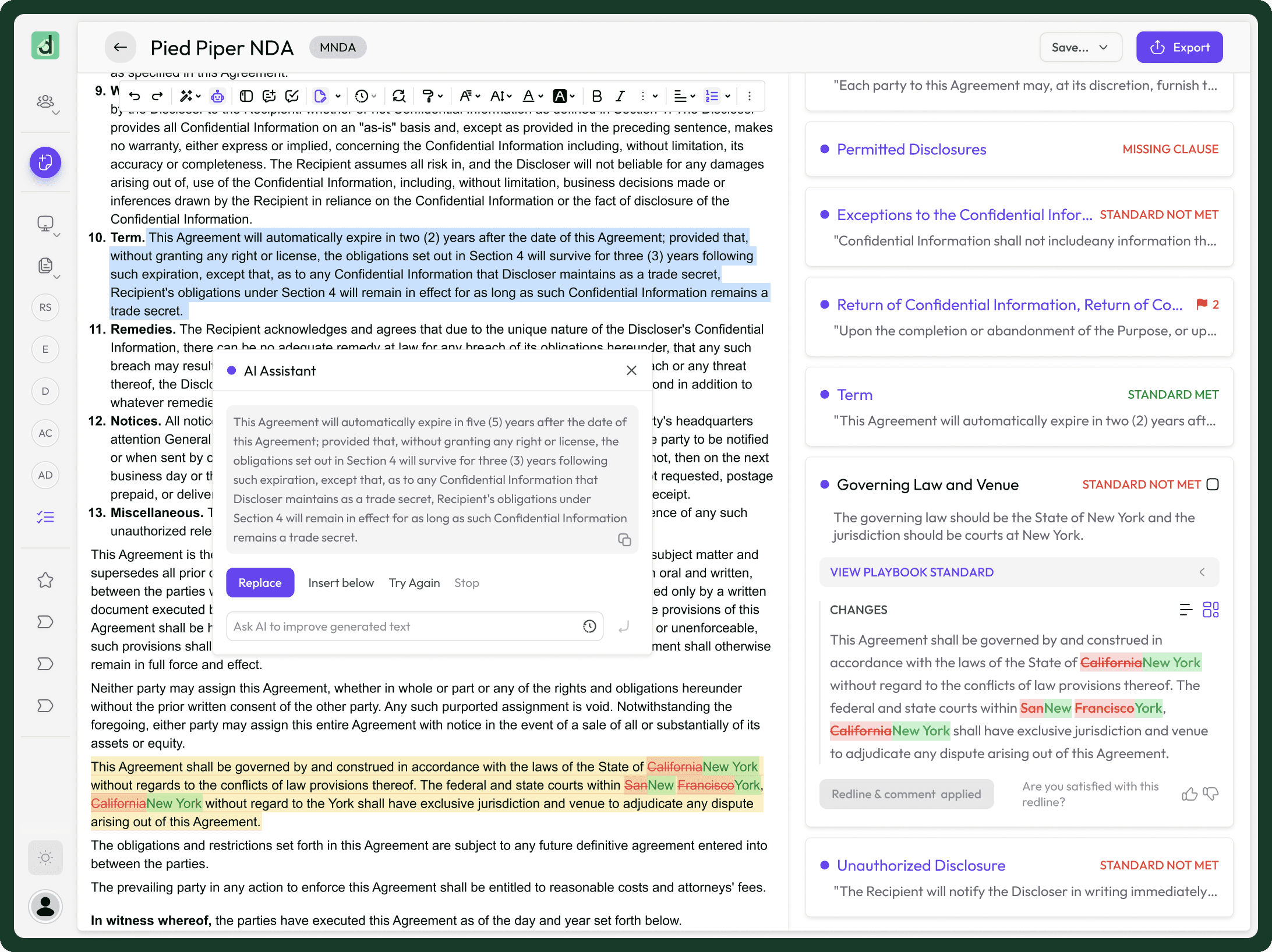Click the undo arrow in toolbar
Image resolution: width=1272 pixels, height=952 pixels.
tap(135, 96)
